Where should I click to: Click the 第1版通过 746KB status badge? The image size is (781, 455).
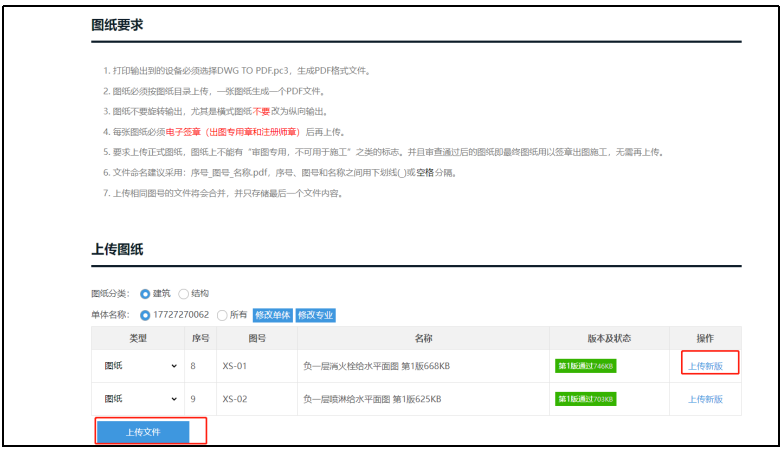click(x=586, y=366)
